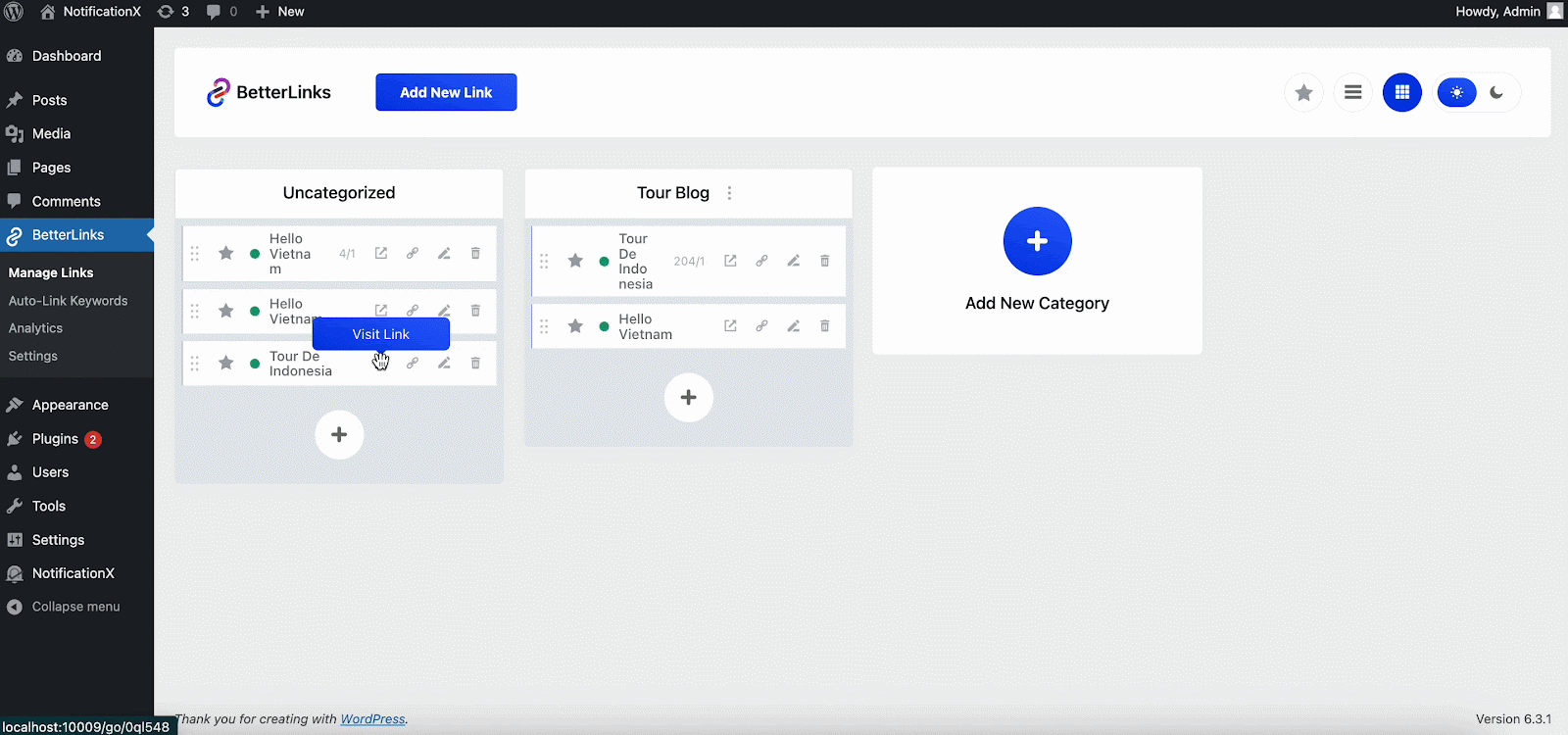
Task: Open the Tour Blog three-dot options menu
Action: (x=729, y=193)
